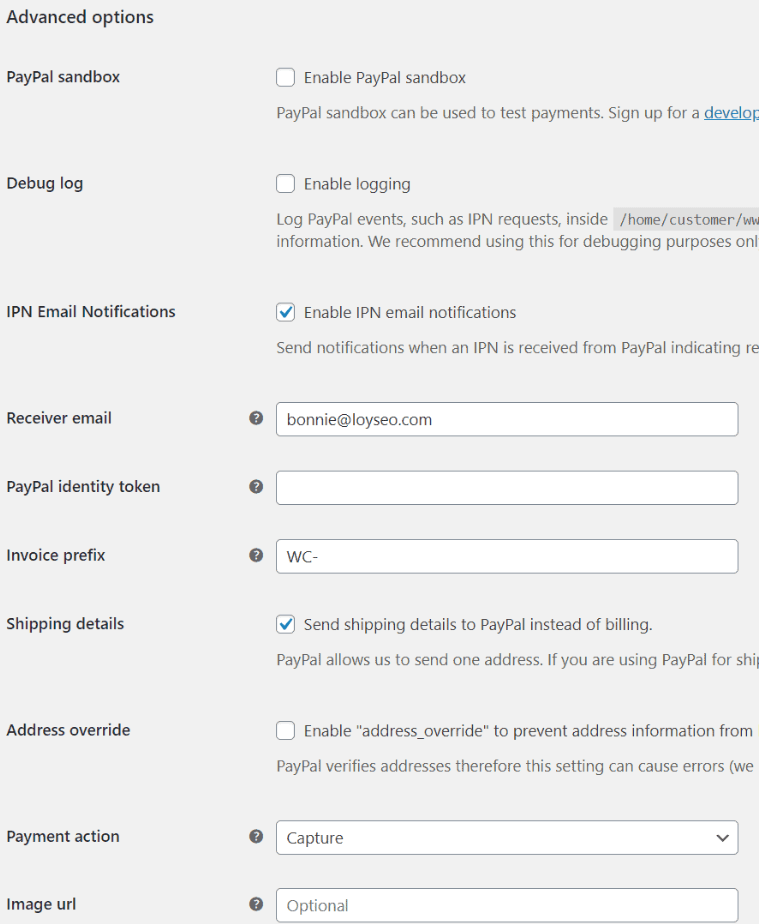The height and width of the screenshot is (924, 759).
Task: Click the Debug log row label
Action: (x=45, y=183)
